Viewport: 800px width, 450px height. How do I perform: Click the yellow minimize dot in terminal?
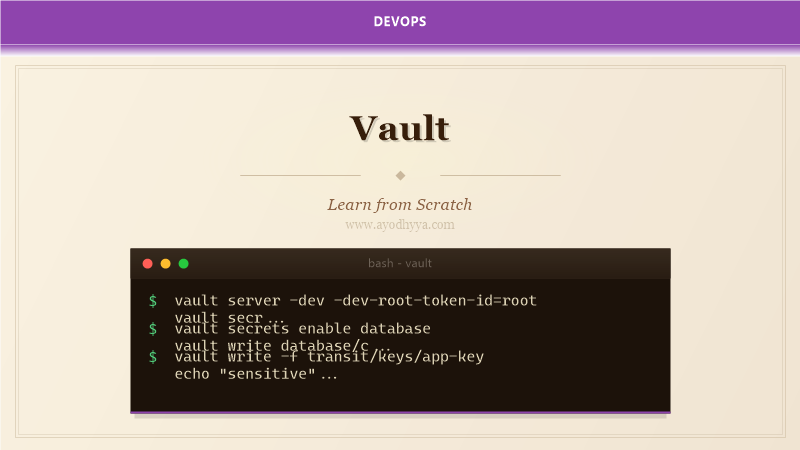[x=165, y=263]
